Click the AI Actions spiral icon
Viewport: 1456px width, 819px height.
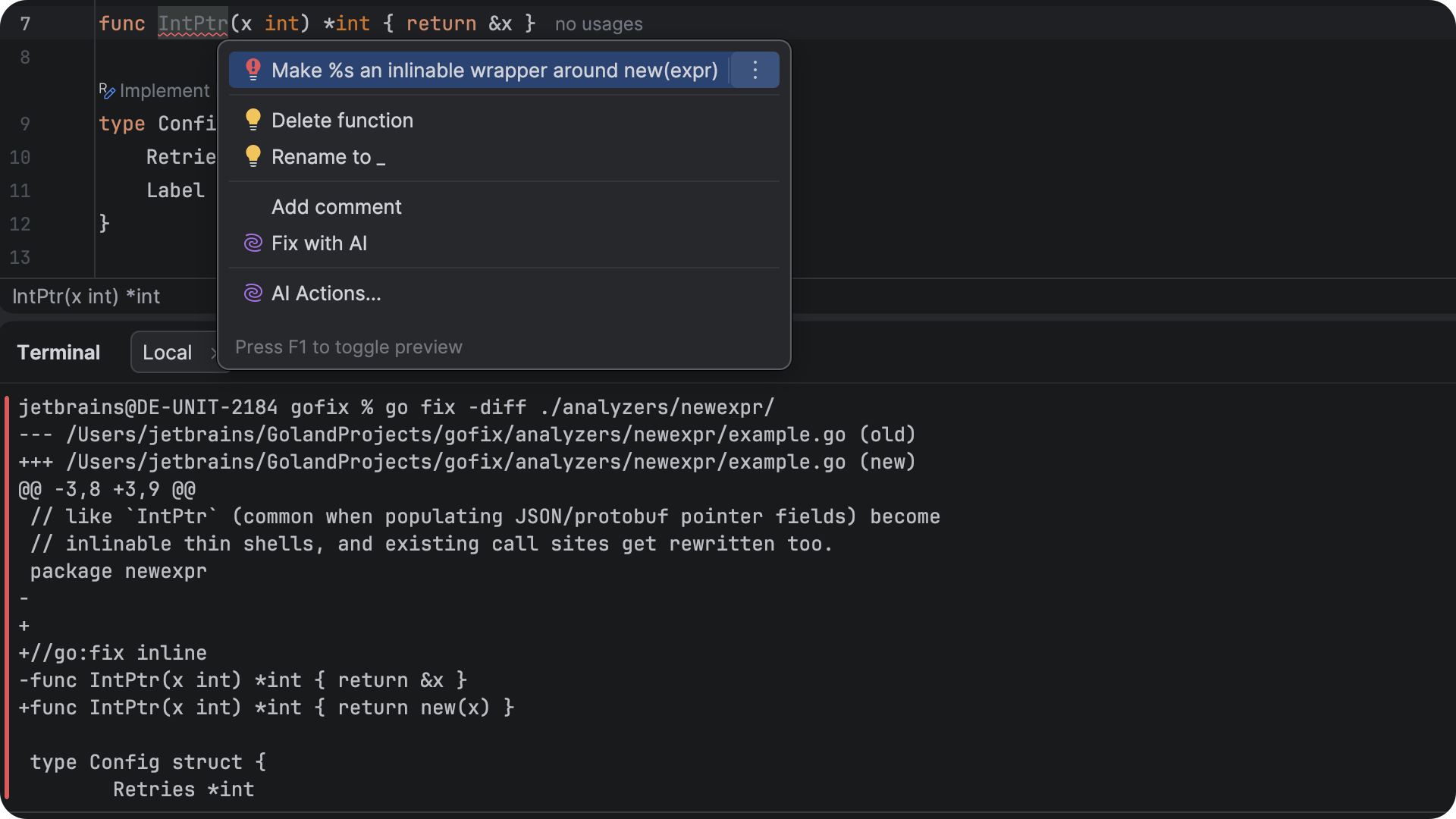click(x=253, y=293)
